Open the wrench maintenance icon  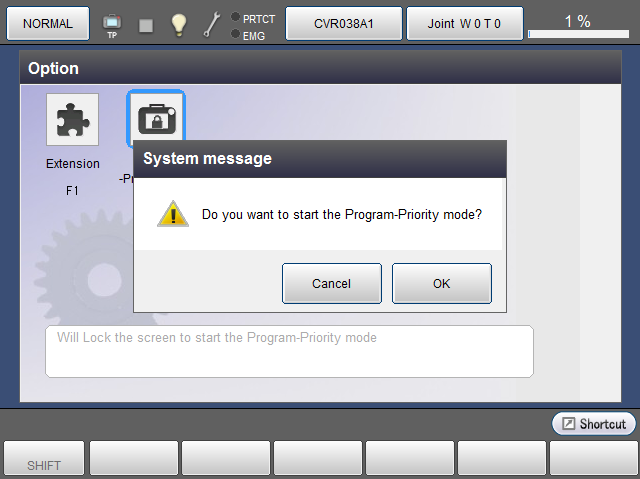pyautogui.click(x=212, y=24)
